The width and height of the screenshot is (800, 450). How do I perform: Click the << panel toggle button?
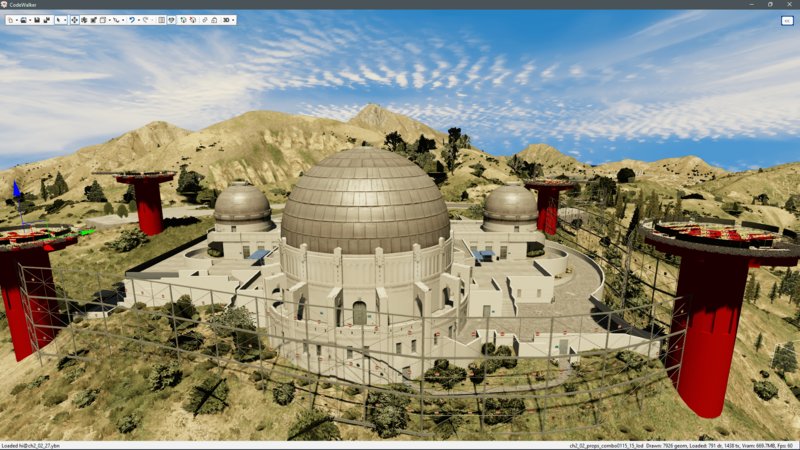(x=787, y=20)
